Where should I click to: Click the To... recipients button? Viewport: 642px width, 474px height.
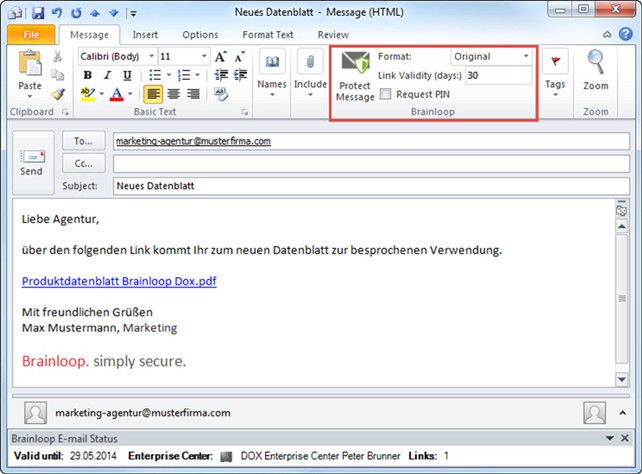tap(84, 141)
